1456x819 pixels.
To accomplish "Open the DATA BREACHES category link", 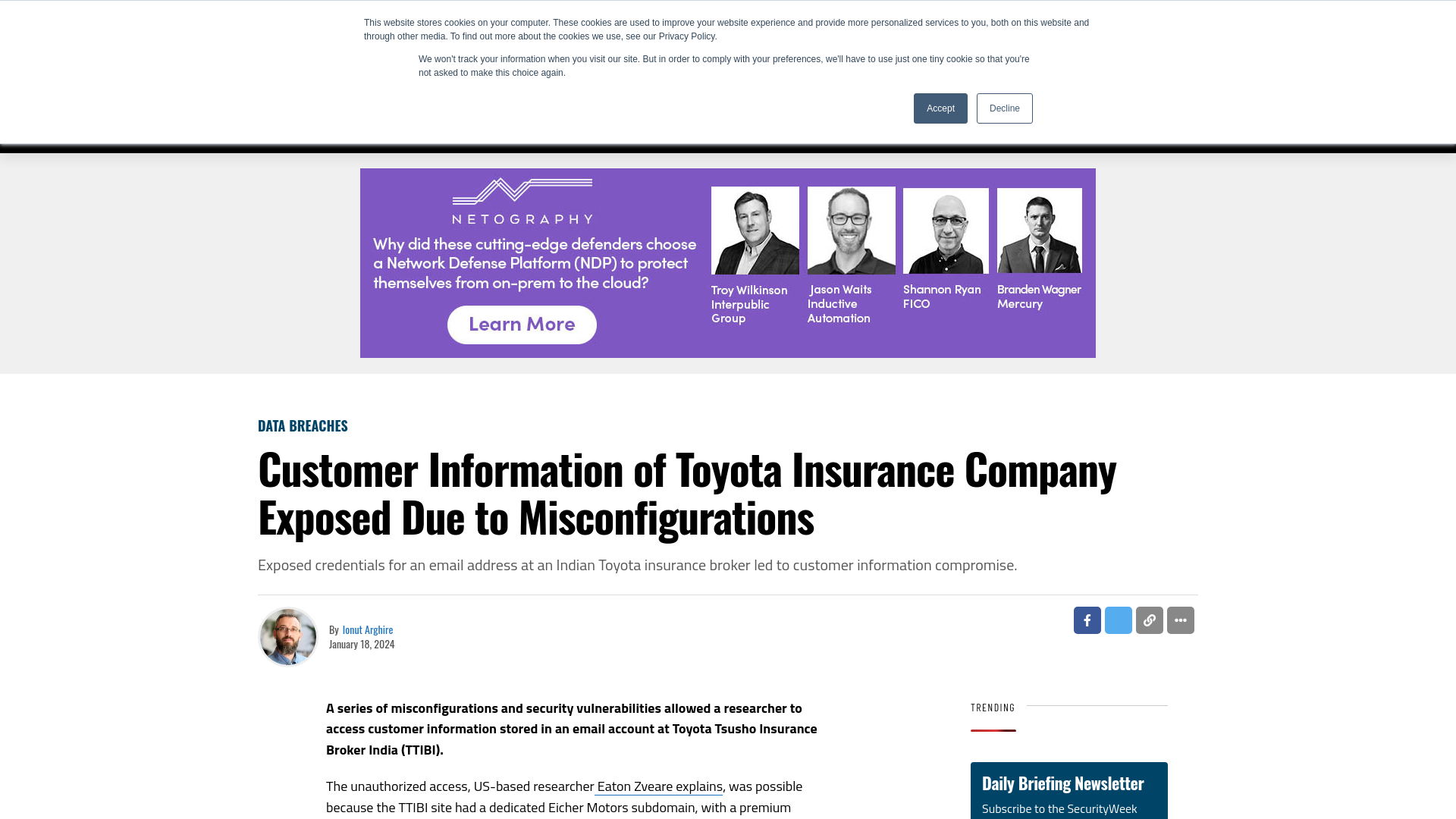I will [303, 425].
